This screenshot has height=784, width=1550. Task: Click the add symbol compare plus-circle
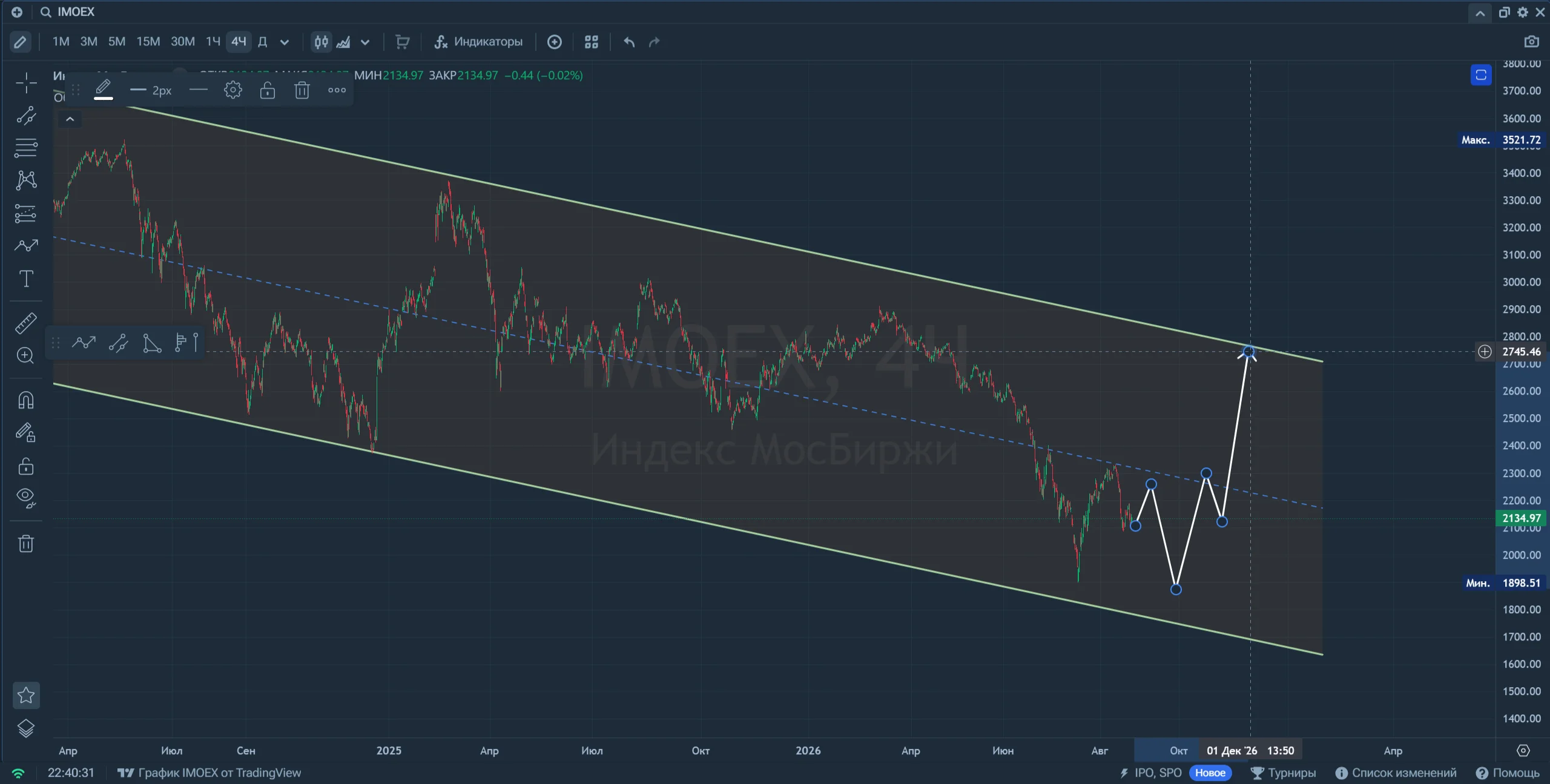pyautogui.click(x=554, y=42)
